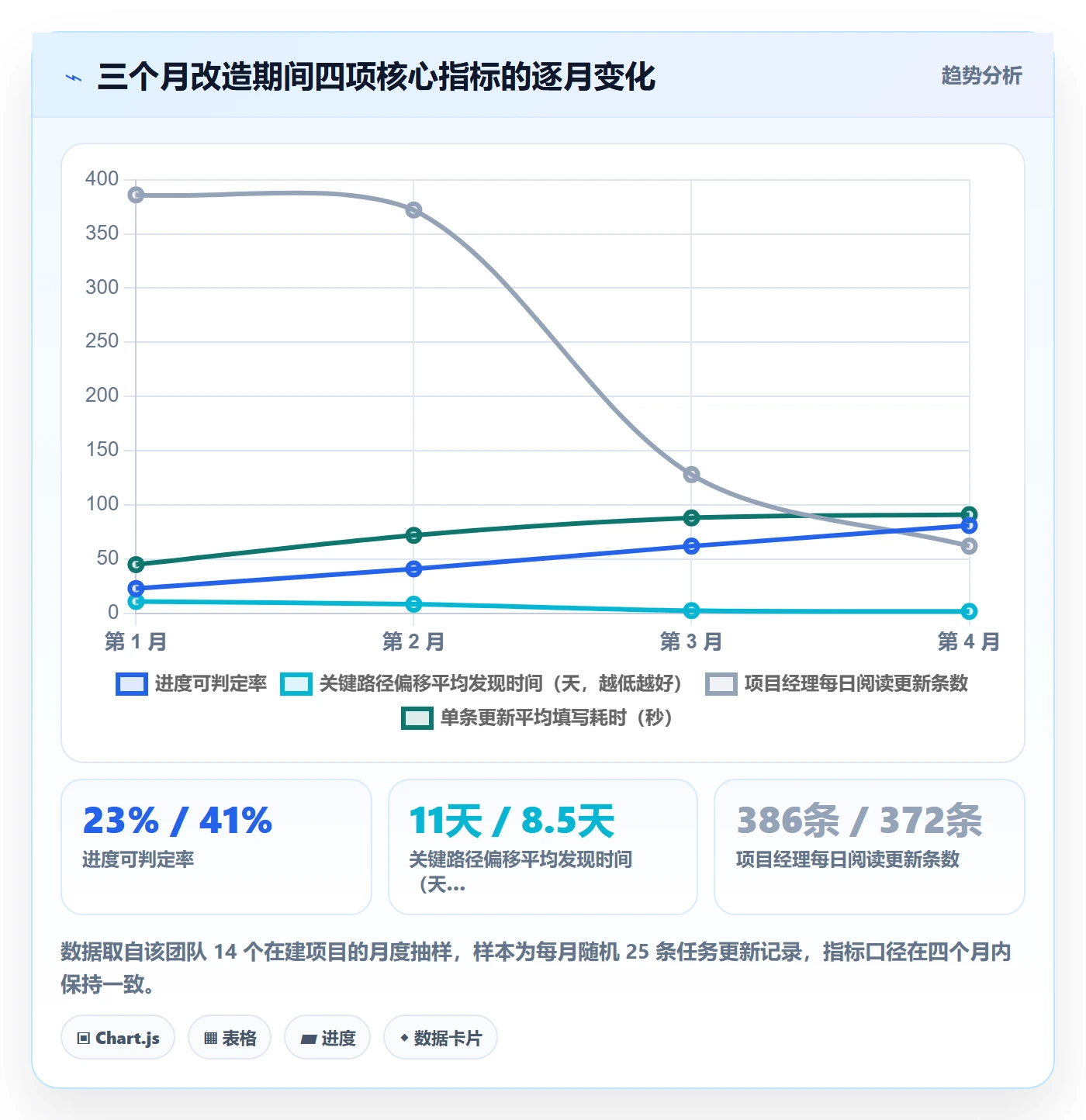Click the 第 4 月 axis label
This screenshot has height=1120, width=1086.
(969, 641)
